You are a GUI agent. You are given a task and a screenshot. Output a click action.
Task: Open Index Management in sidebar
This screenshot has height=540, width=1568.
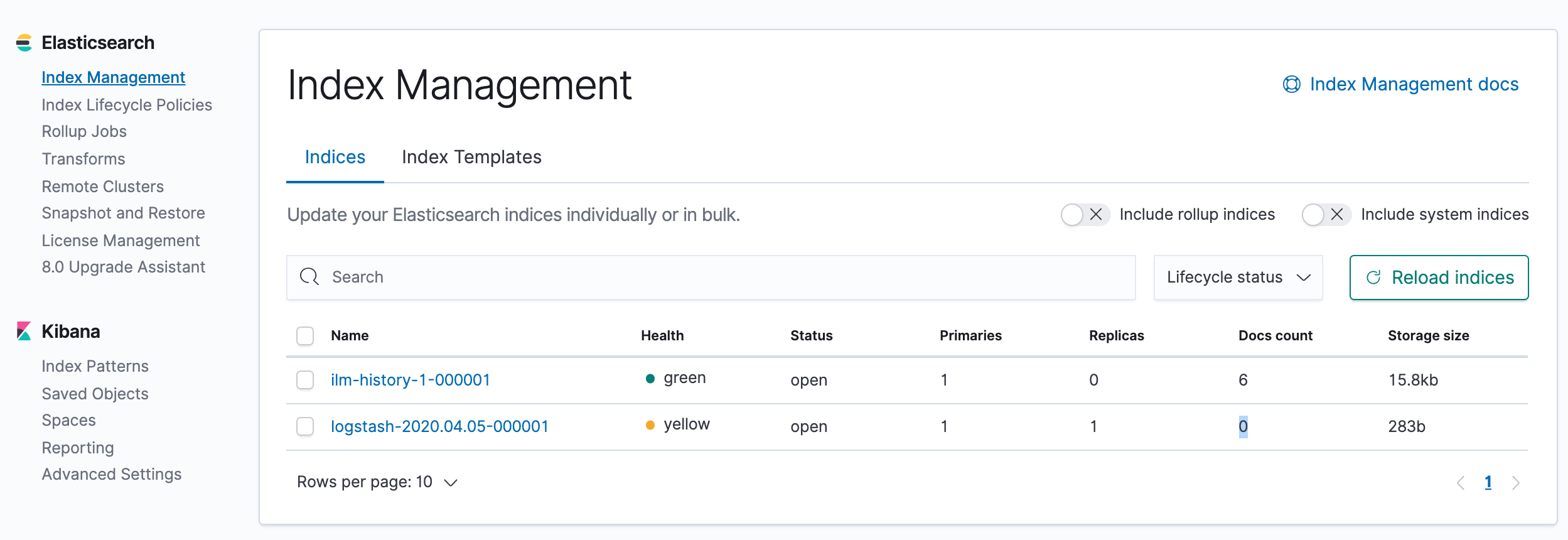click(x=113, y=77)
